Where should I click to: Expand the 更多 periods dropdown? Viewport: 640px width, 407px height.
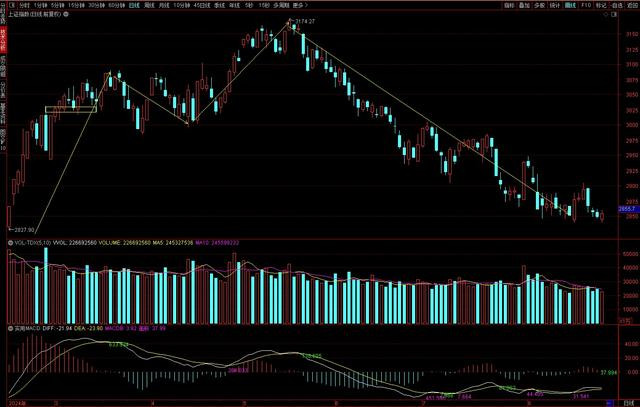301,5
